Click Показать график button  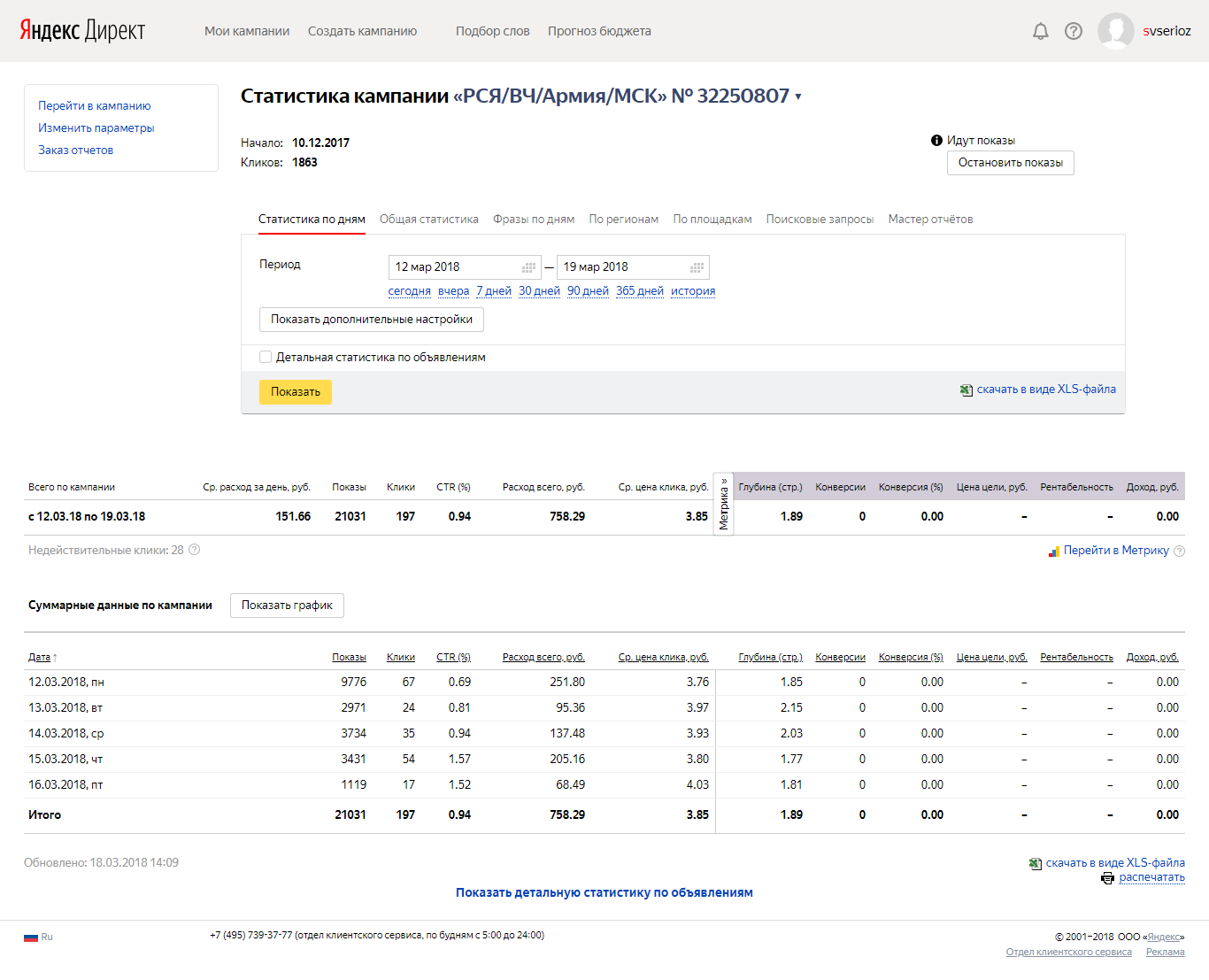pyautogui.click(x=287, y=606)
